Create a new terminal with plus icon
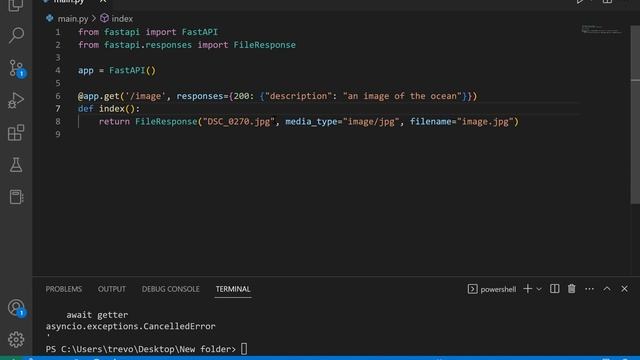This screenshot has width=640, height=360. (x=527, y=289)
